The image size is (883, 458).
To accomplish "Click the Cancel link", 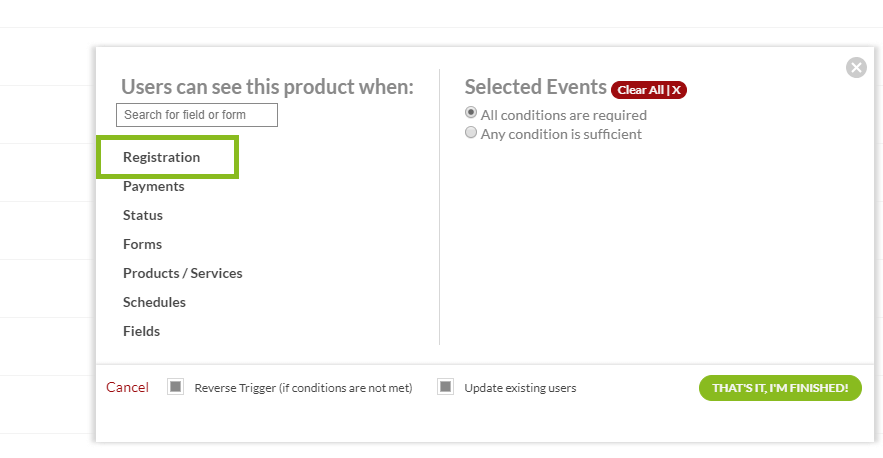I will click(x=127, y=388).
